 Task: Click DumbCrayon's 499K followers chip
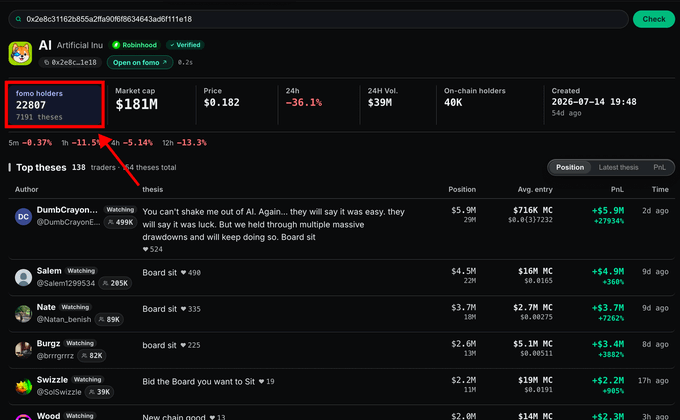tap(120, 223)
